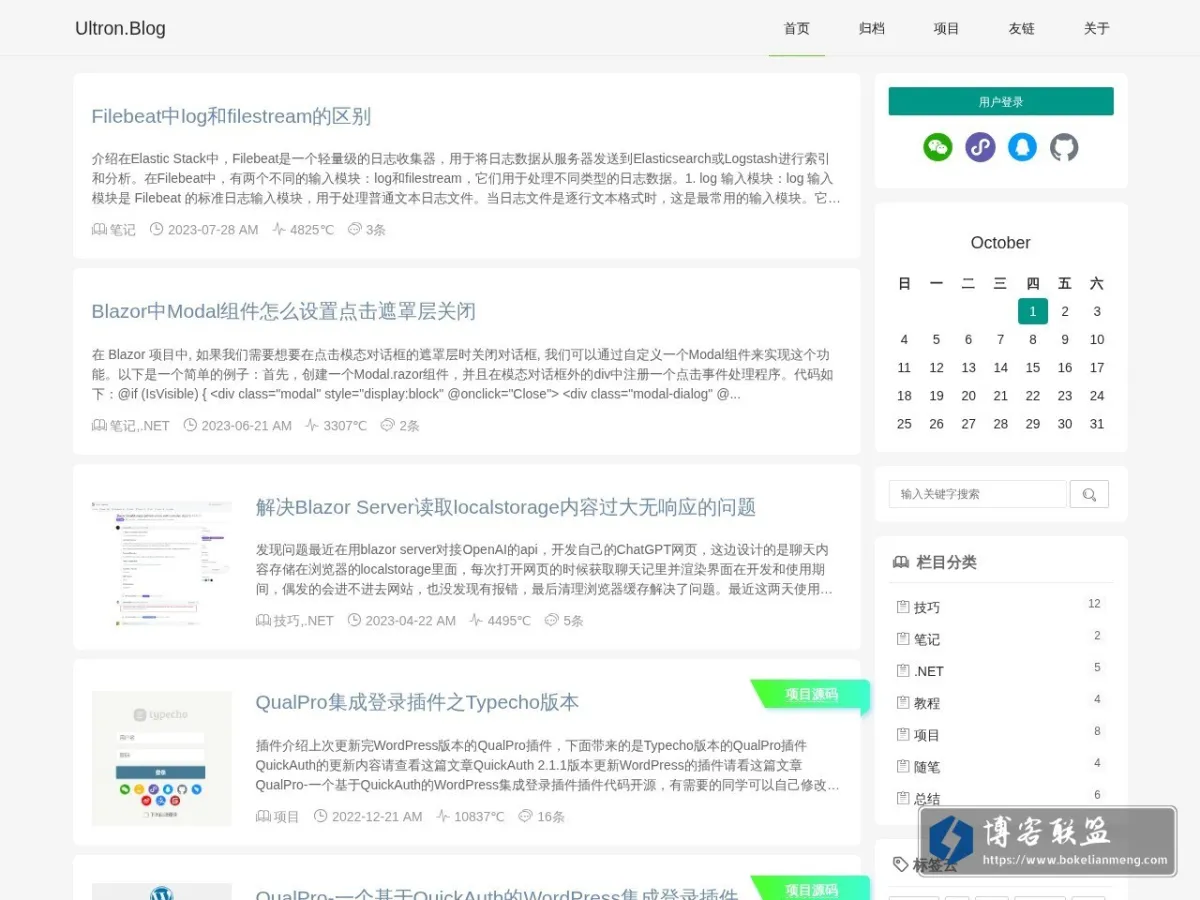Open the .NET category in sidebar
1200x900 pixels.
point(929,671)
